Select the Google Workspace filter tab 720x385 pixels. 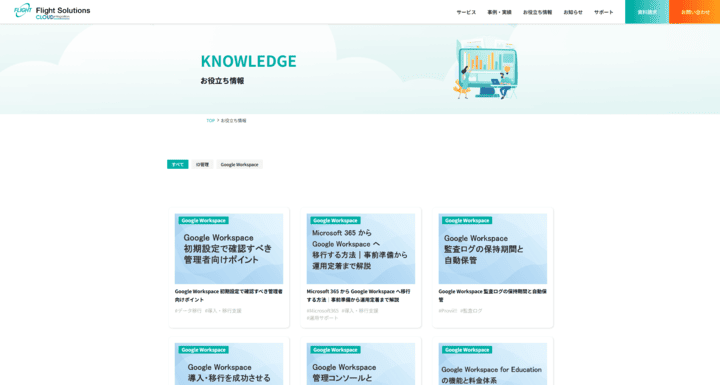[x=239, y=164]
